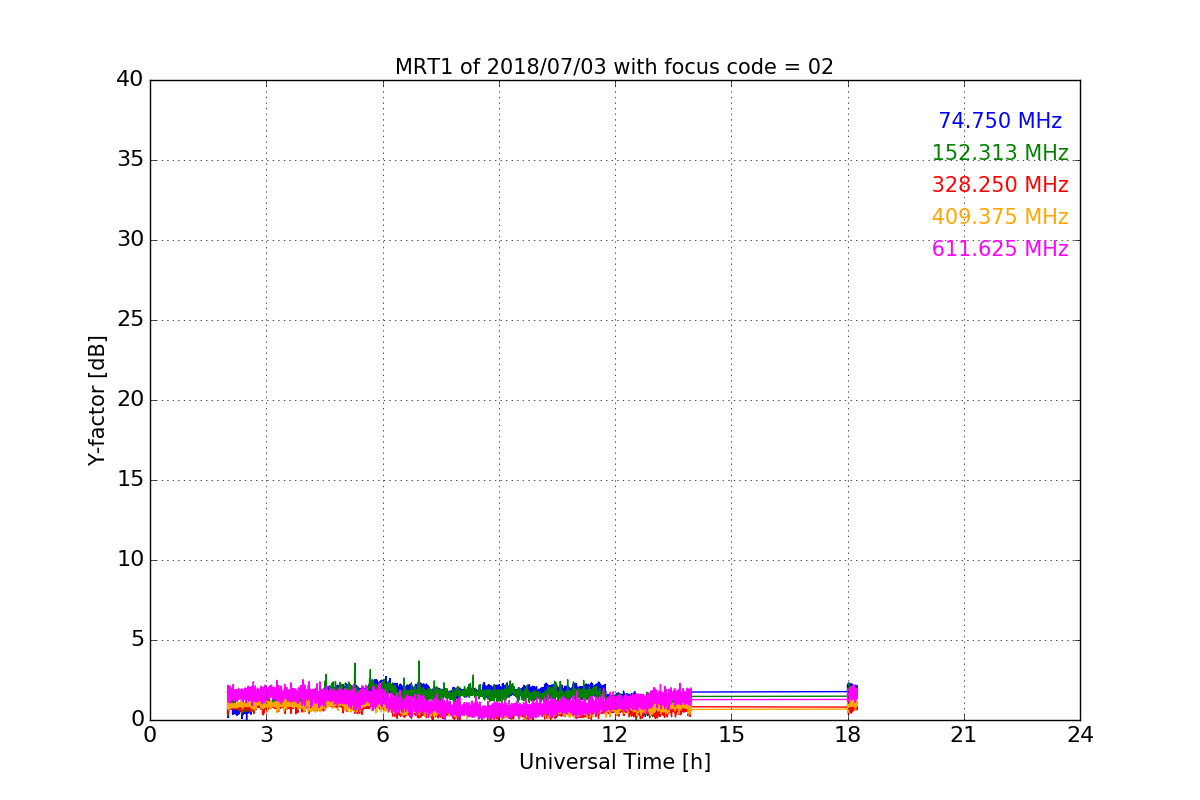Viewport: 1200px width, 800px height.
Task: Select the magenta '611.625 MHz' legend label
Action: [x=1000, y=249]
